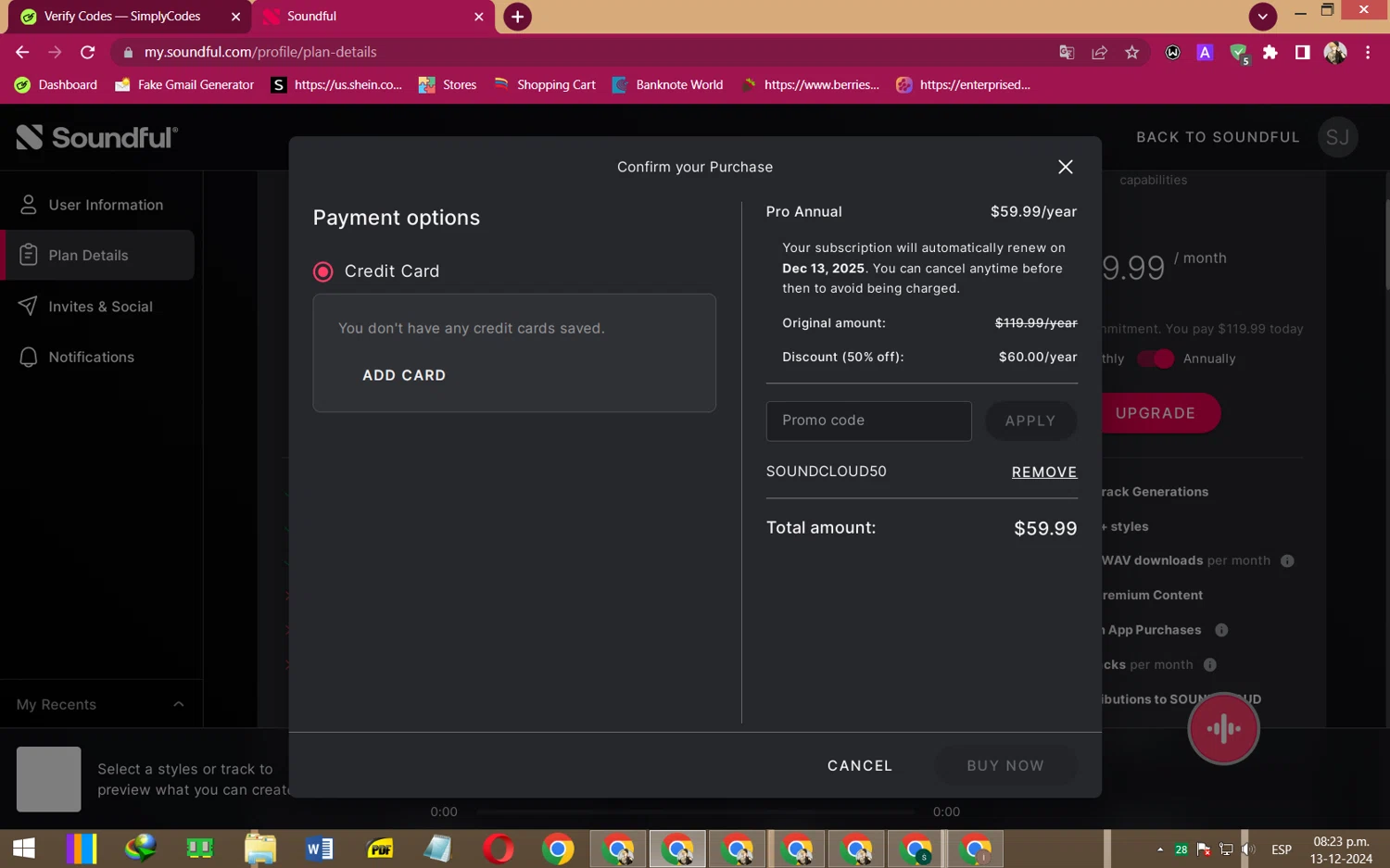Click the playback progress bar
1390x868 pixels.
point(695,812)
